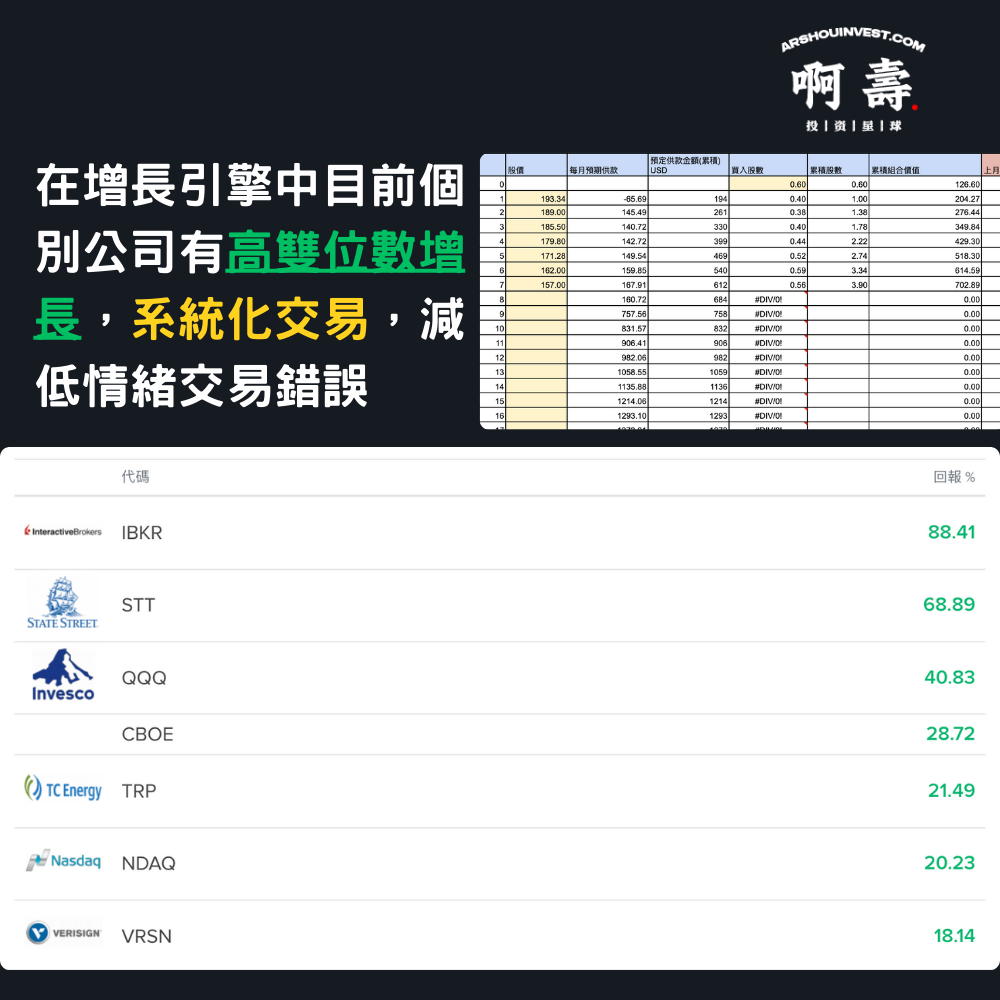Select the IBKR ticker row

pyautogui.click(x=499, y=533)
